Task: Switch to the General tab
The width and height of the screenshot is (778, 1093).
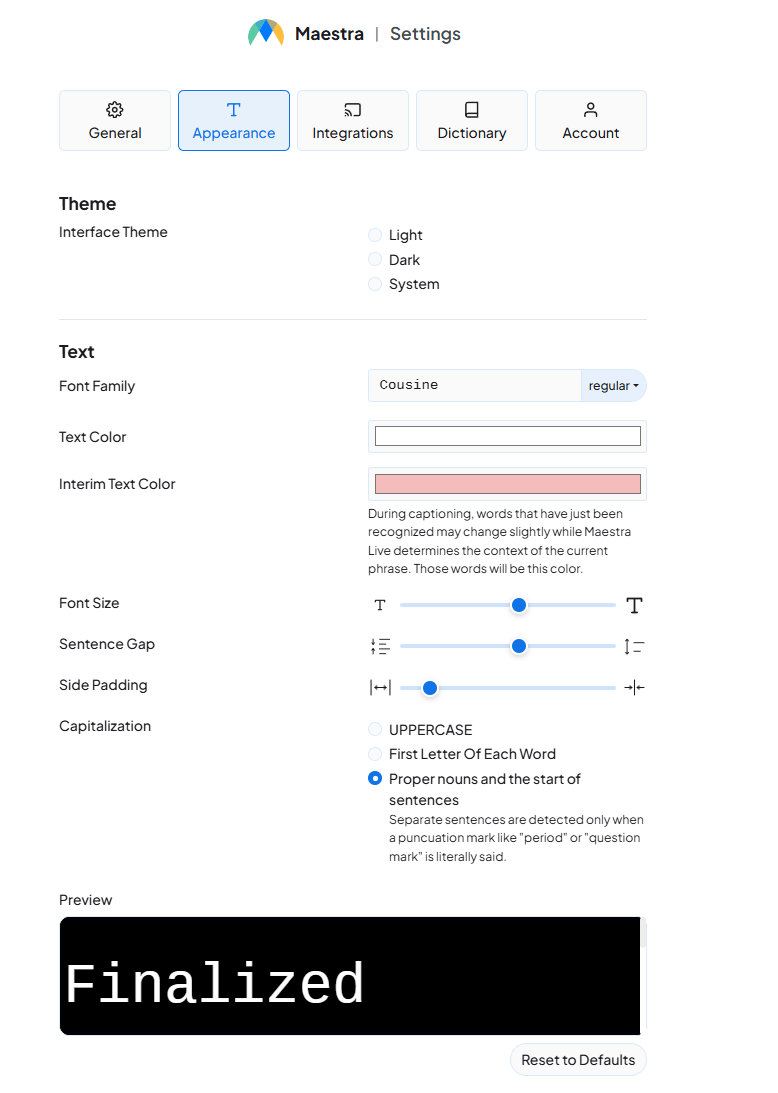Action: click(115, 121)
